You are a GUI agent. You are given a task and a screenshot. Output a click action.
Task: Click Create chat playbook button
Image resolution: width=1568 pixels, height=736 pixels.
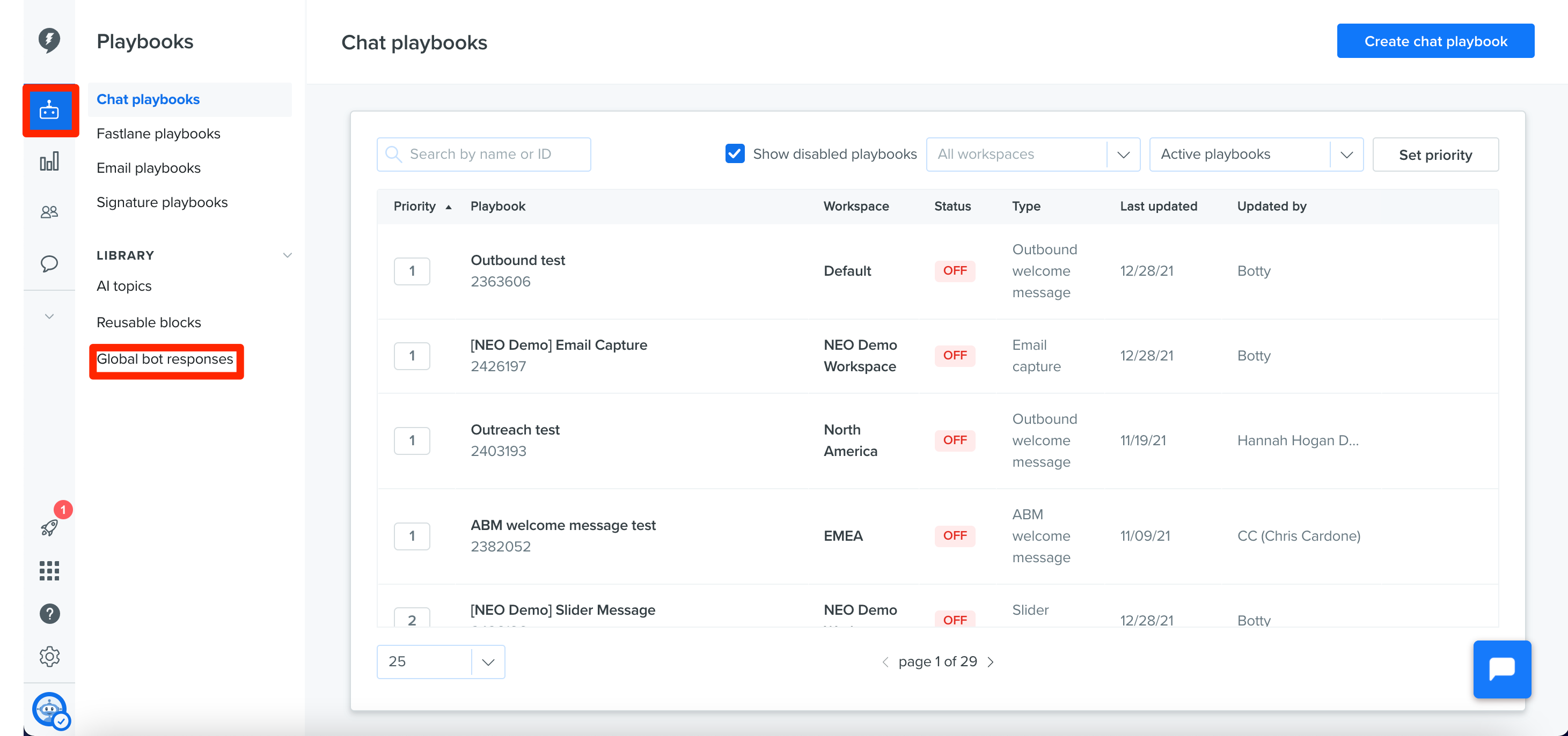coord(1435,41)
